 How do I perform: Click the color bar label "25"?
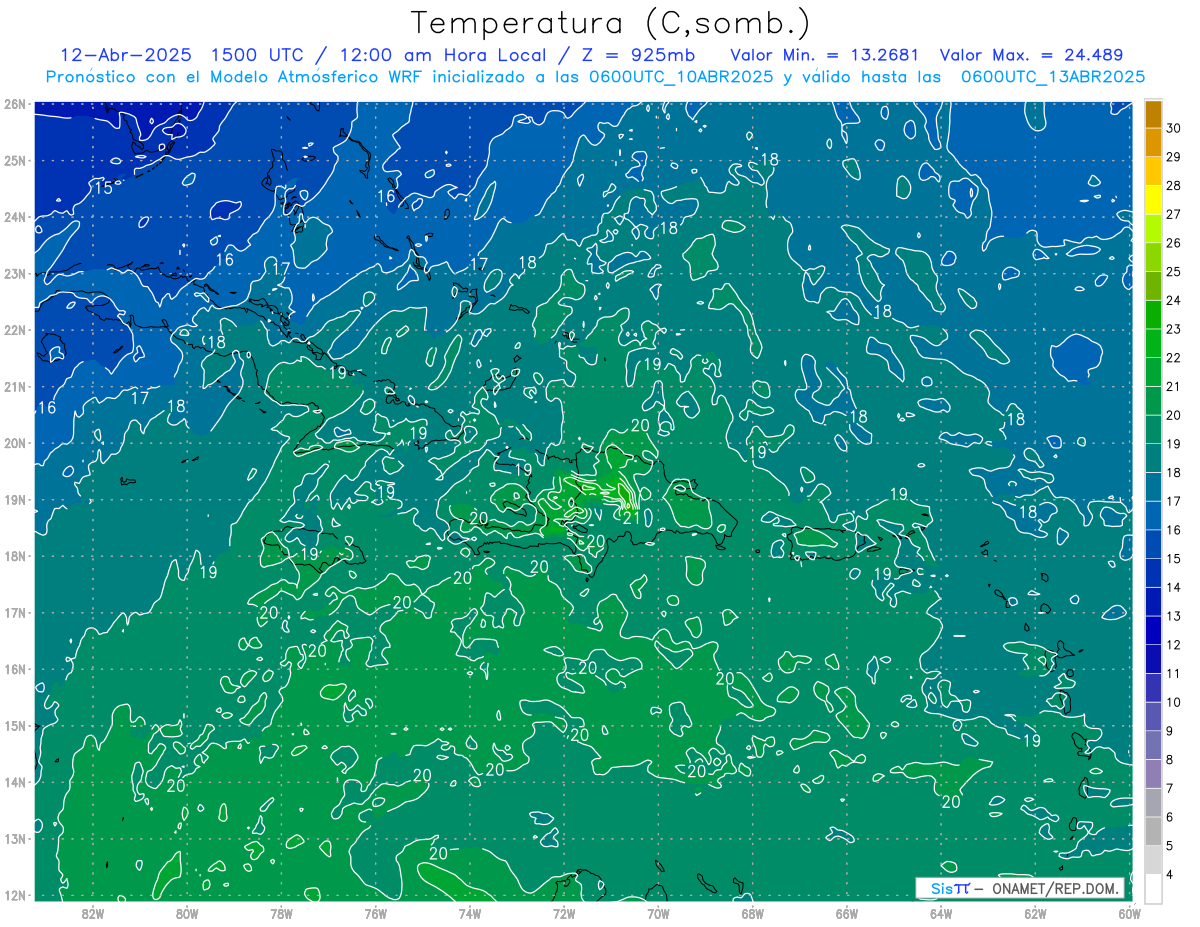[x=1173, y=272]
